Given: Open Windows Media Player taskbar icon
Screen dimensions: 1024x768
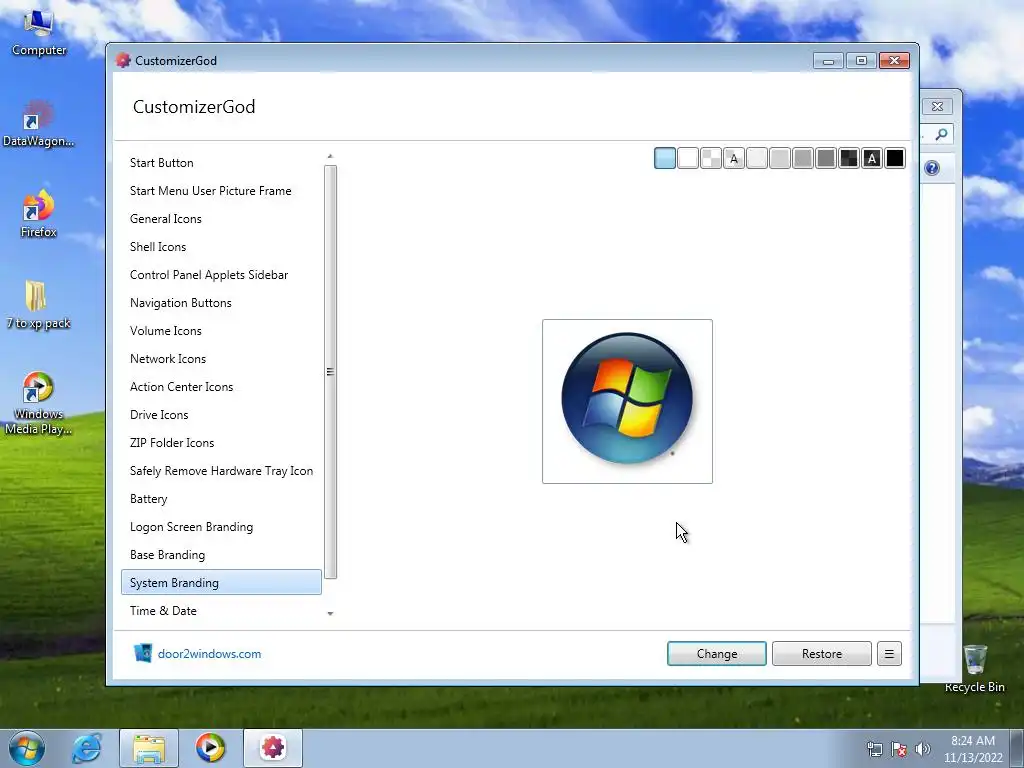Looking at the screenshot, I should (x=210, y=748).
